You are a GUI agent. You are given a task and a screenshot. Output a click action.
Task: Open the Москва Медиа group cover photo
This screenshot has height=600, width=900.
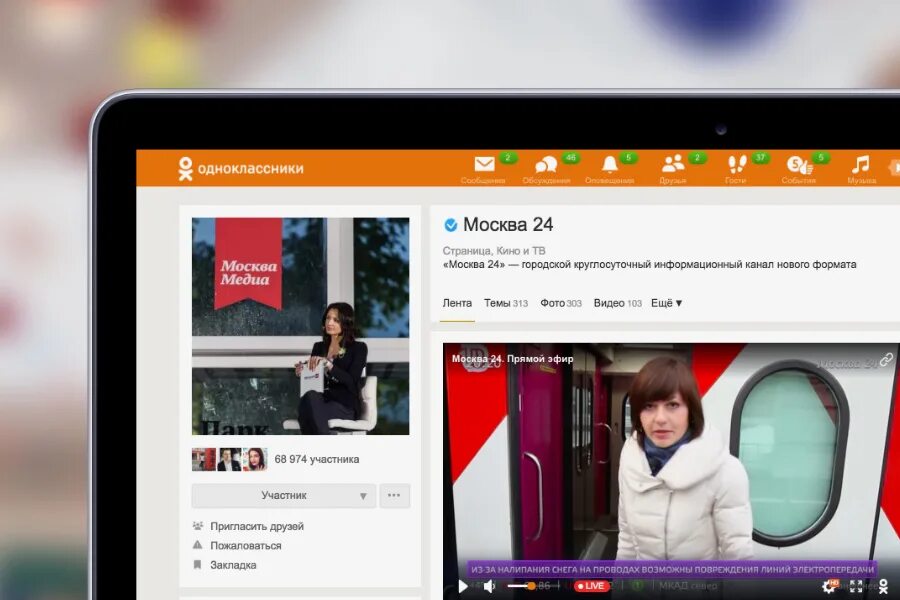pos(301,326)
